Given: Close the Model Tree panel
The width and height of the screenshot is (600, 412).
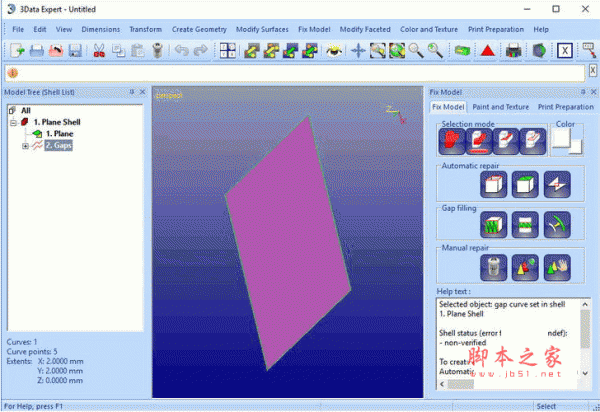Looking at the screenshot, I should click(142, 92).
